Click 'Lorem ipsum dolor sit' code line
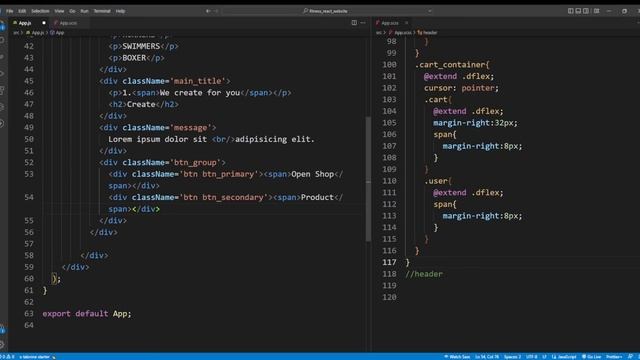The image size is (640, 360). pos(211,139)
